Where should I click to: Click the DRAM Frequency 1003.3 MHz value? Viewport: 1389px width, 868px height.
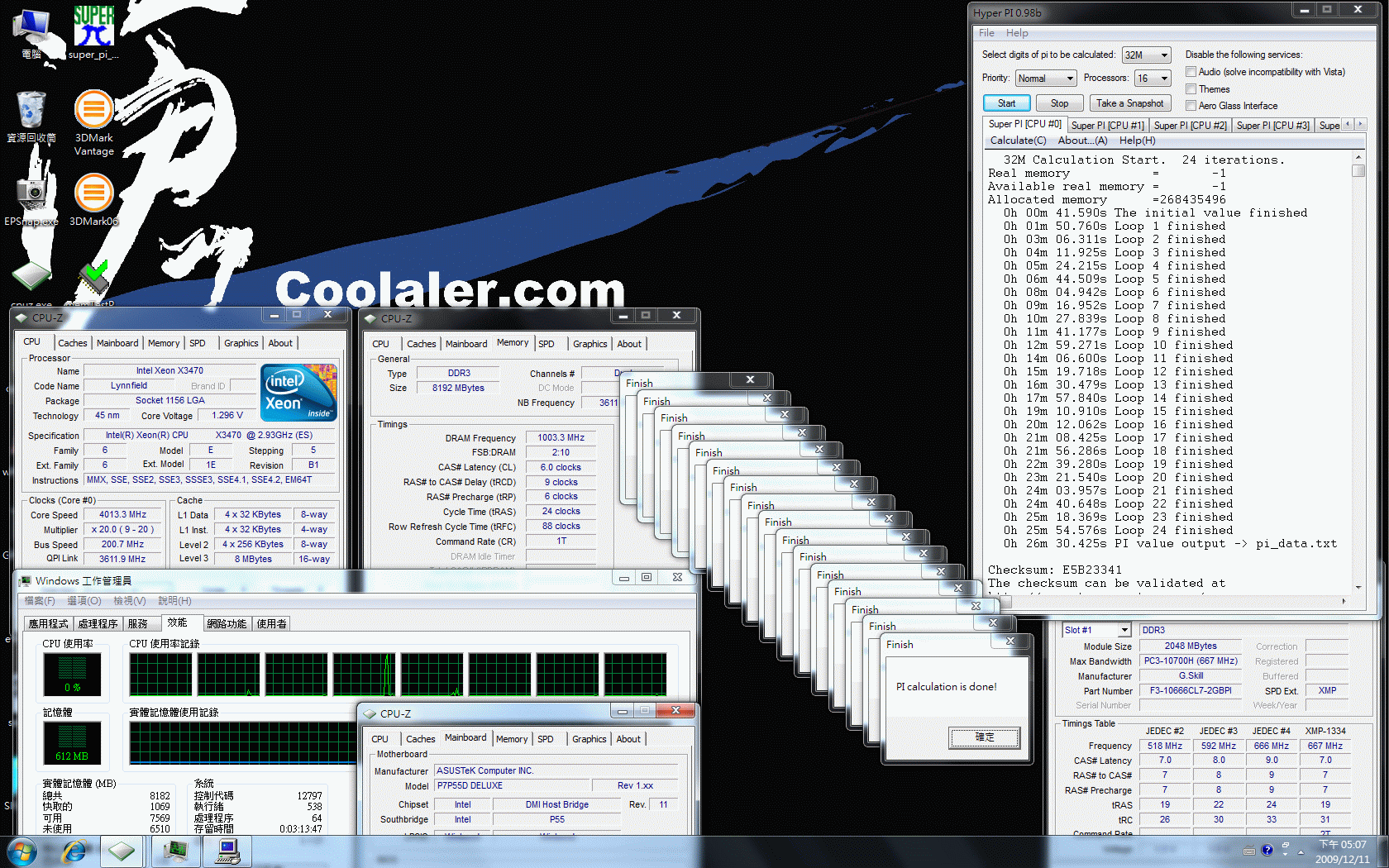tap(561, 437)
